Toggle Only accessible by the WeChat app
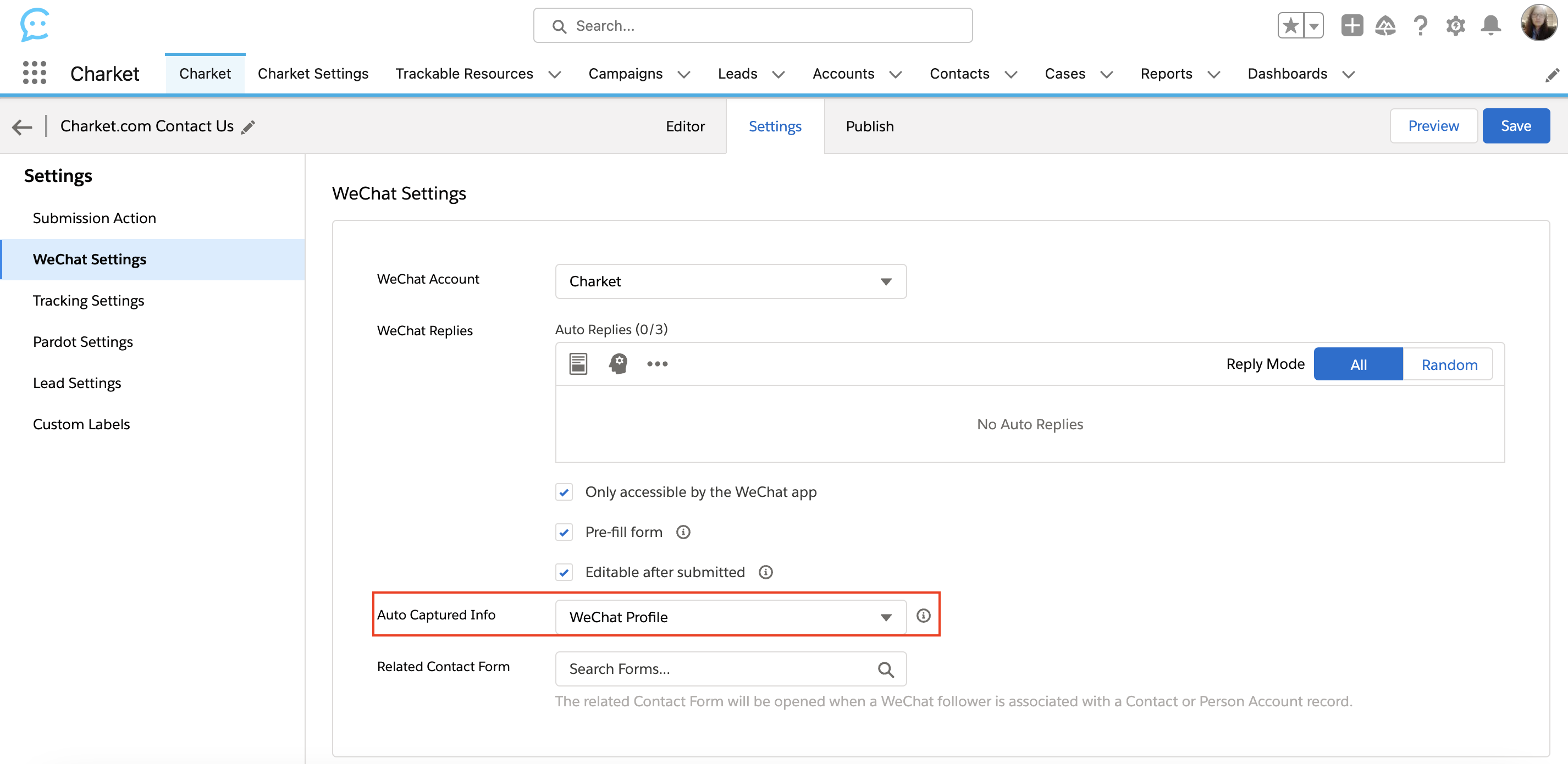The width and height of the screenshot is (1568, 764). [564, 492]
